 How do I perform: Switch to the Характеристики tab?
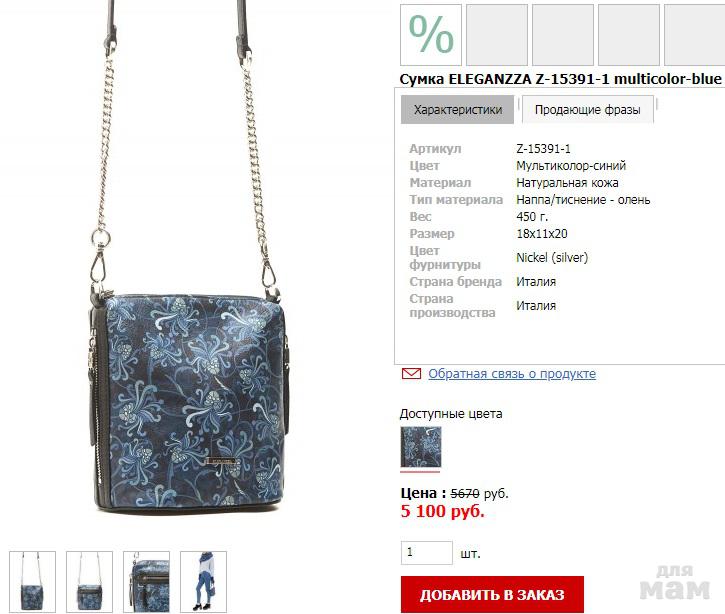pos(457,110)
